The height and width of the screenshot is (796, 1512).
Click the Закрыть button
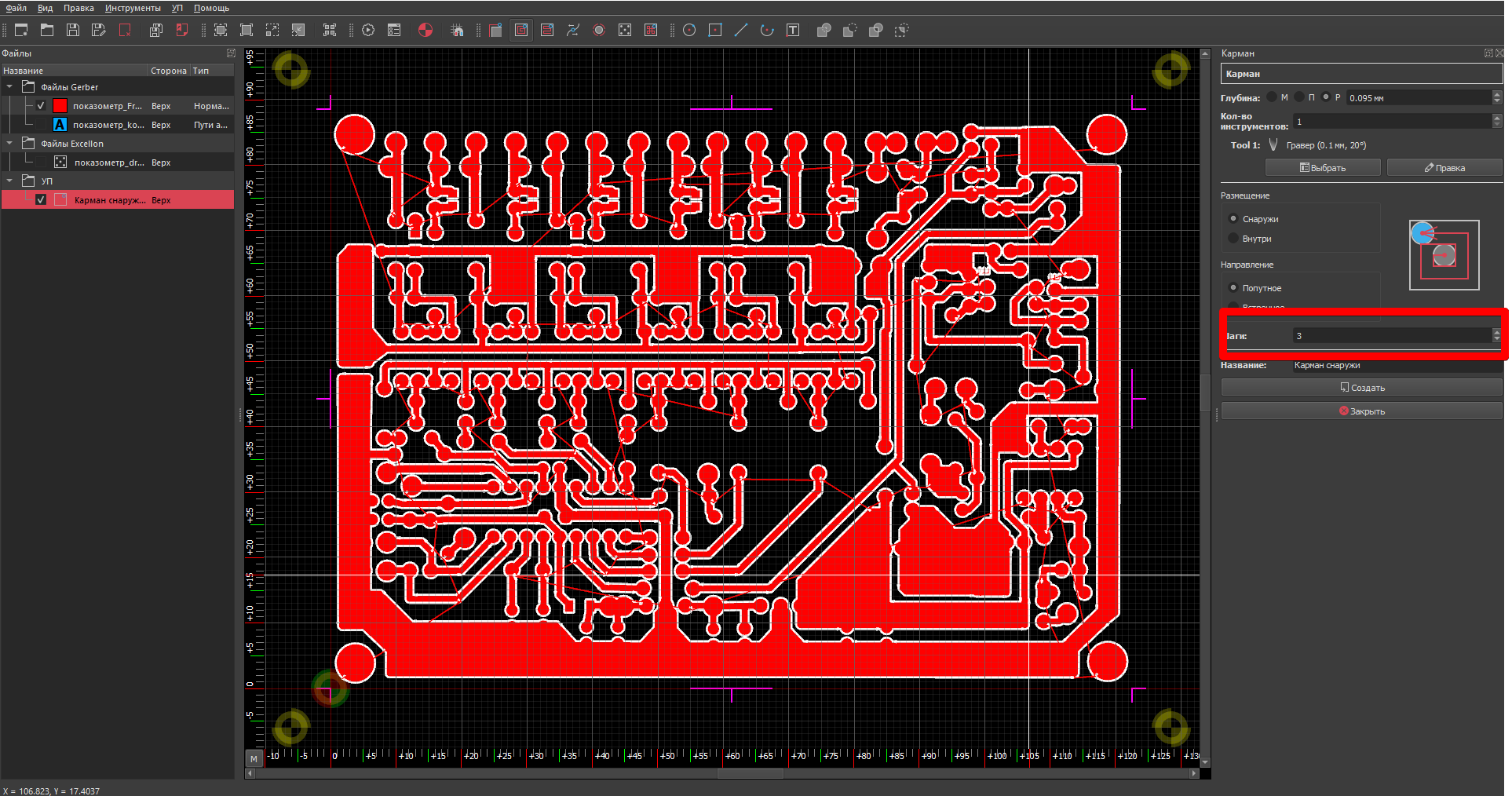[1362, 411]
